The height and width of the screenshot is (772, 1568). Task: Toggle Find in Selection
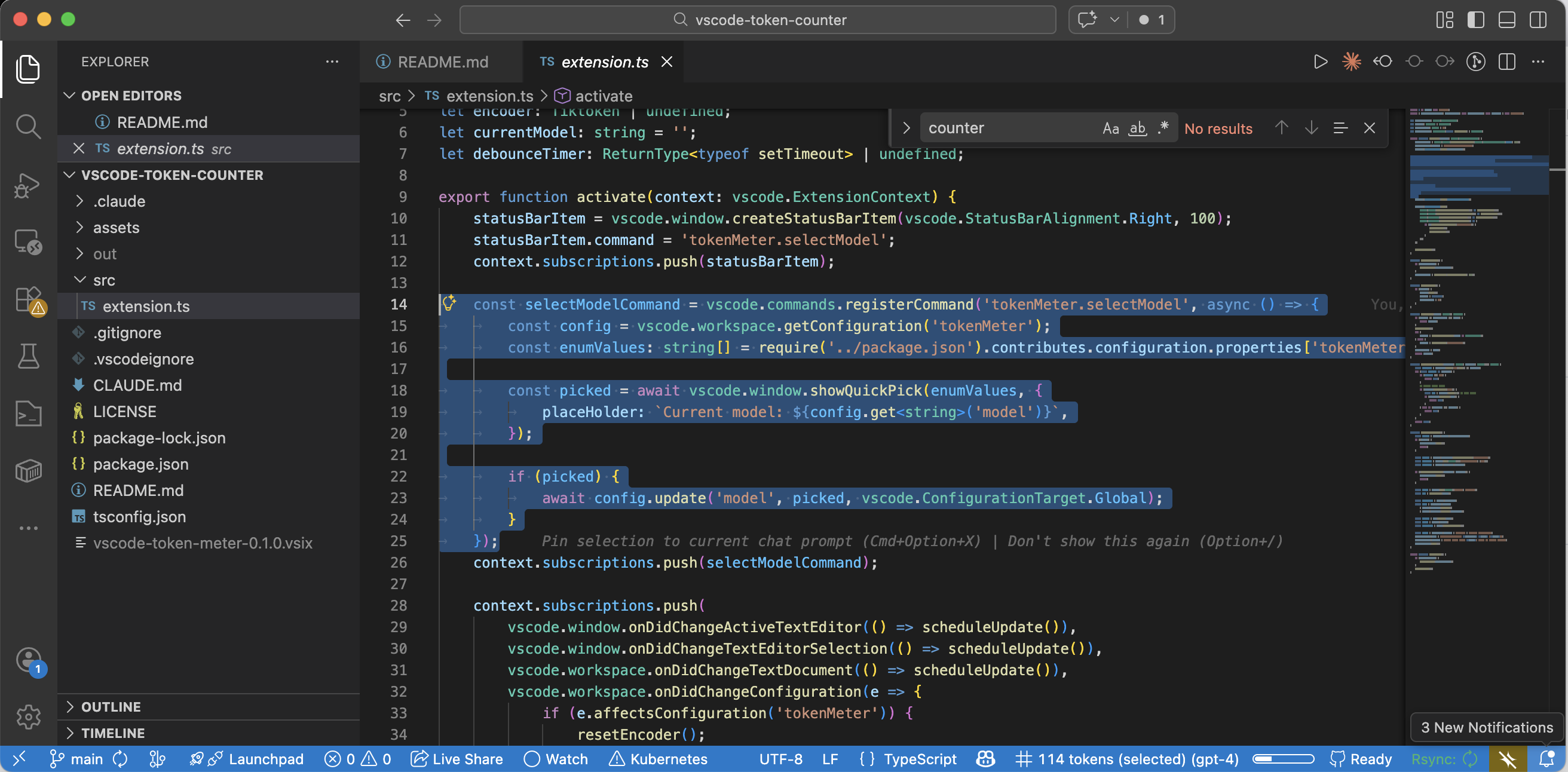(1340, 128)
